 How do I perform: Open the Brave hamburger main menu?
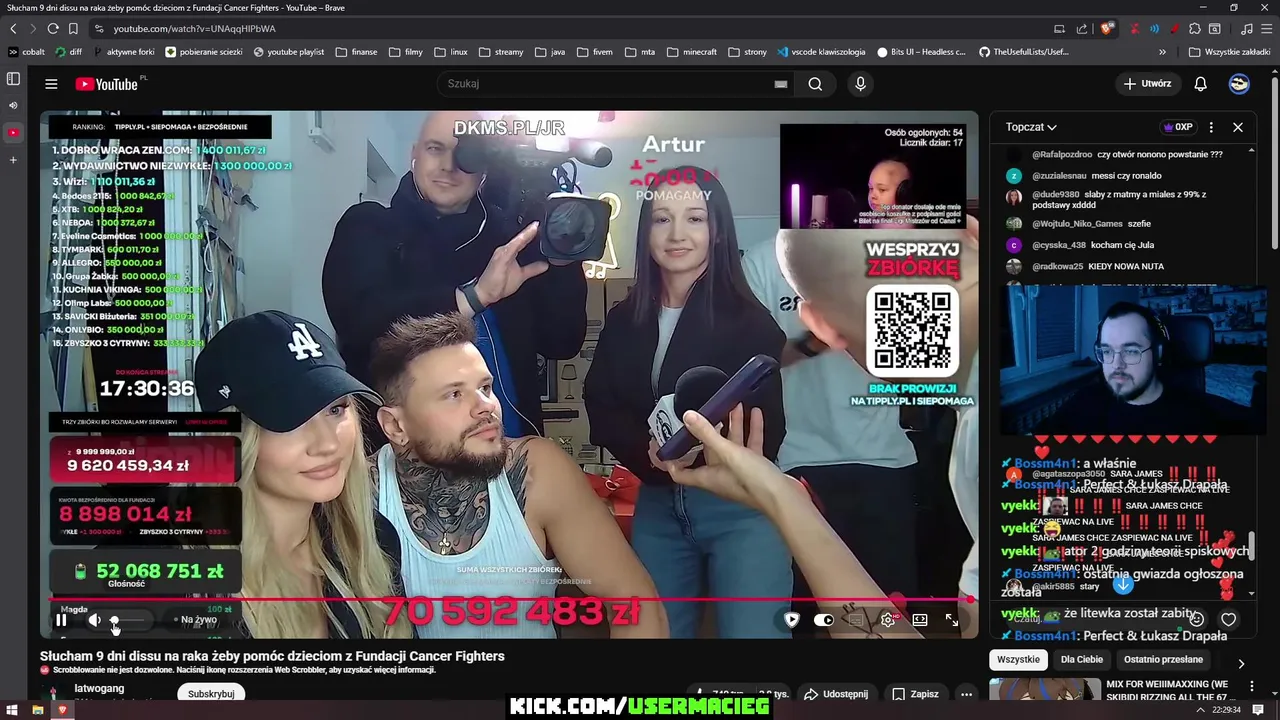click(x=1265, y=29)
